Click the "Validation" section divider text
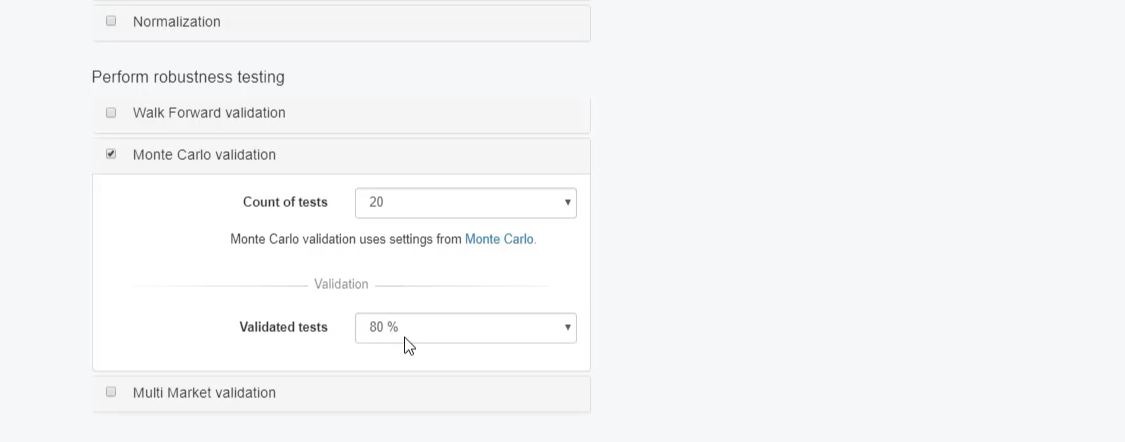Screen dimensions: 1125x442 point(341,285)
